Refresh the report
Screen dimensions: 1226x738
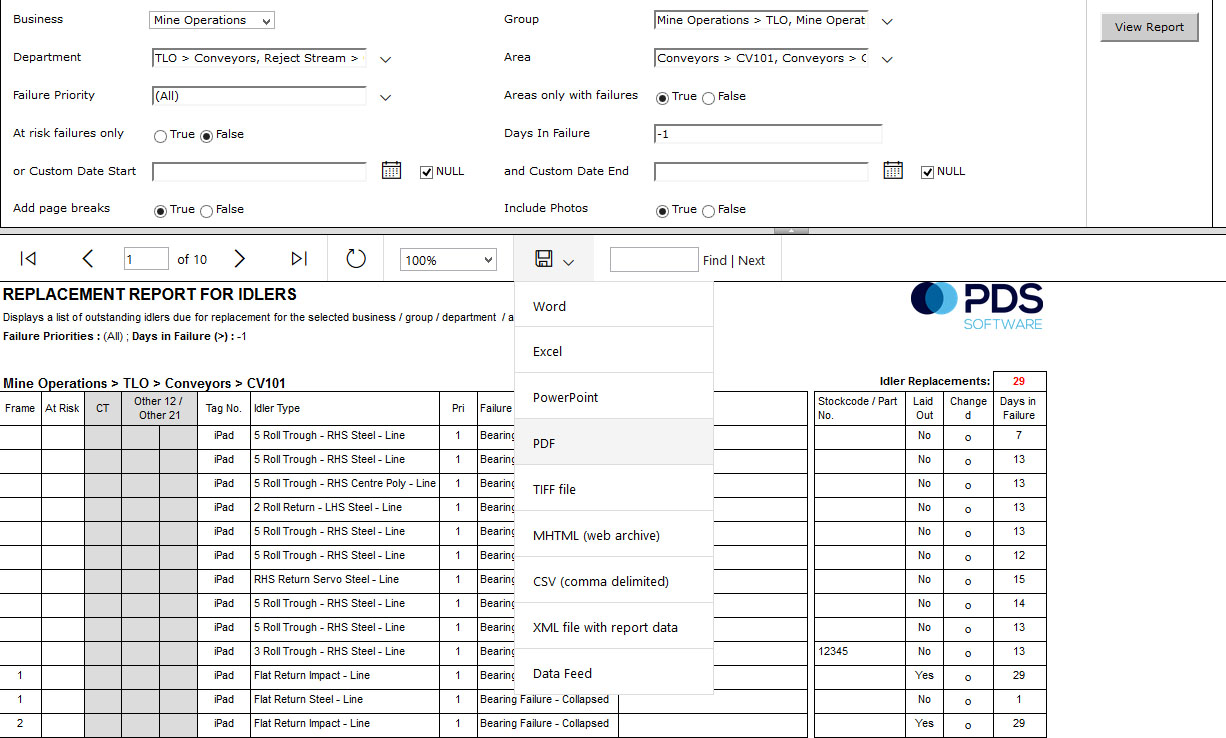(x=356, y=259)
